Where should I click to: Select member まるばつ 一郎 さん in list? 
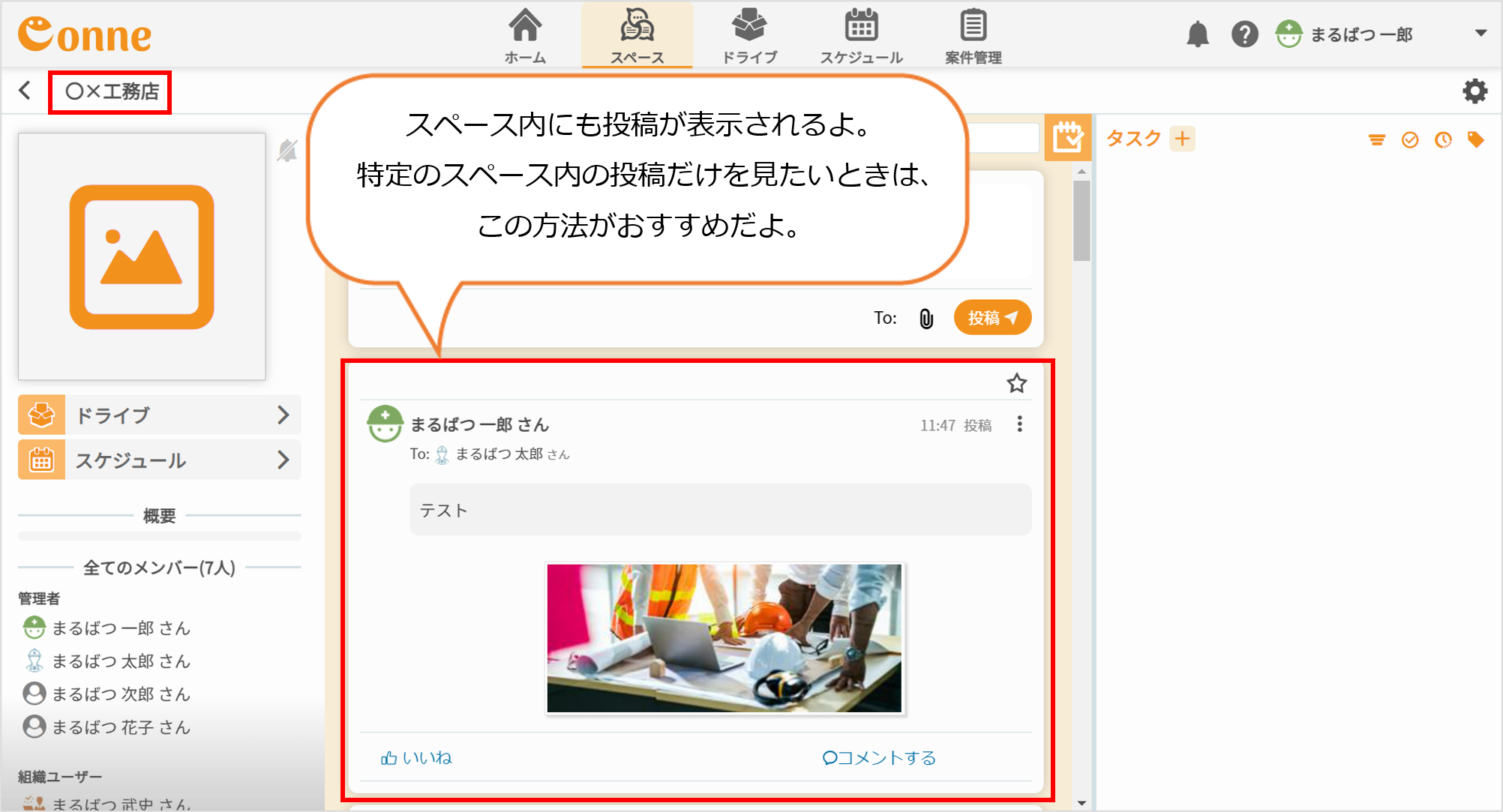click(106, 628)
